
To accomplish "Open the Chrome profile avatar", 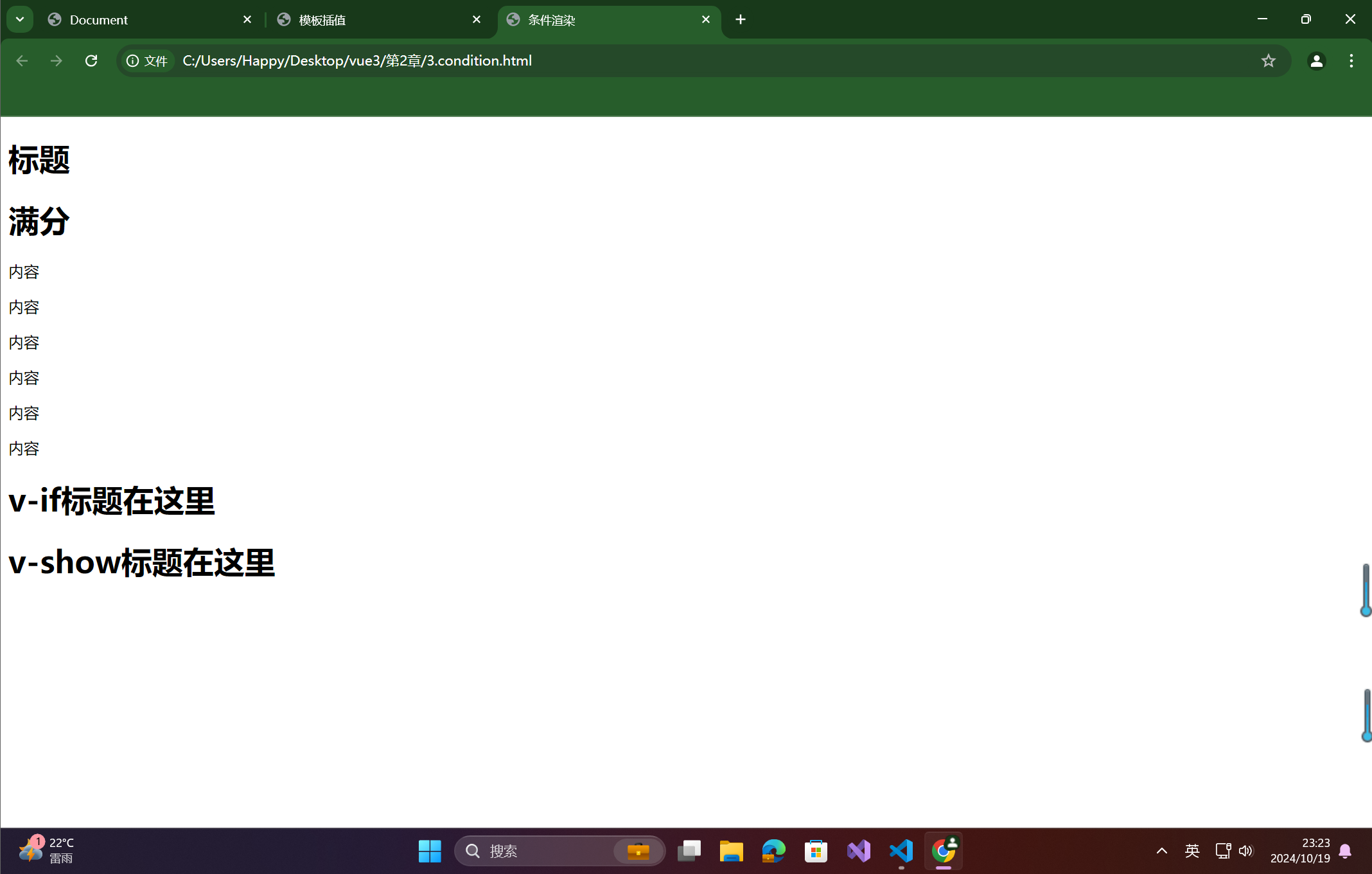I will click(1315, 60).
